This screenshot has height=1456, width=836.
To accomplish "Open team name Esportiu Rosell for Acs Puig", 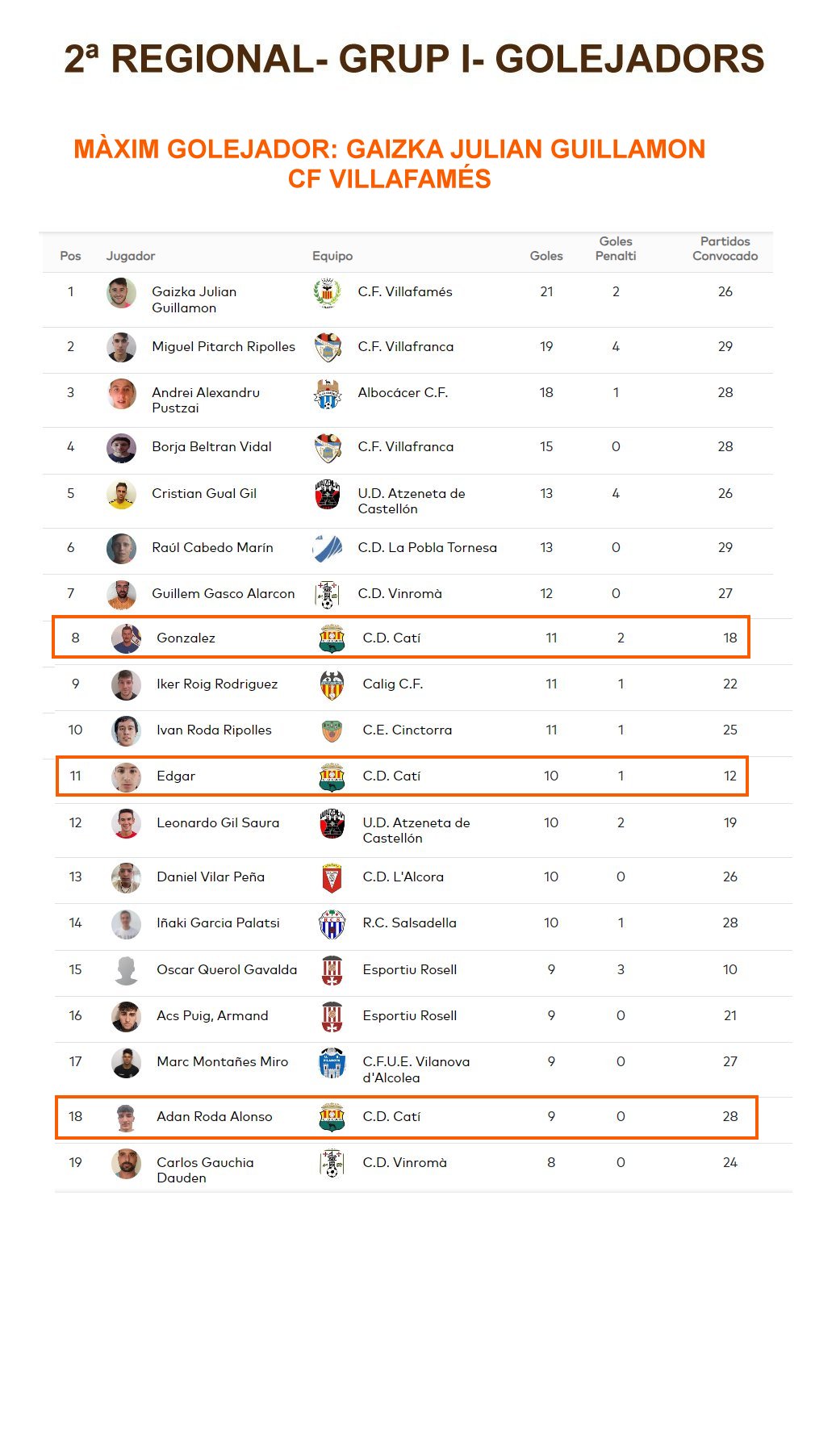I will pyautogui.click(x=410, y=1016).
